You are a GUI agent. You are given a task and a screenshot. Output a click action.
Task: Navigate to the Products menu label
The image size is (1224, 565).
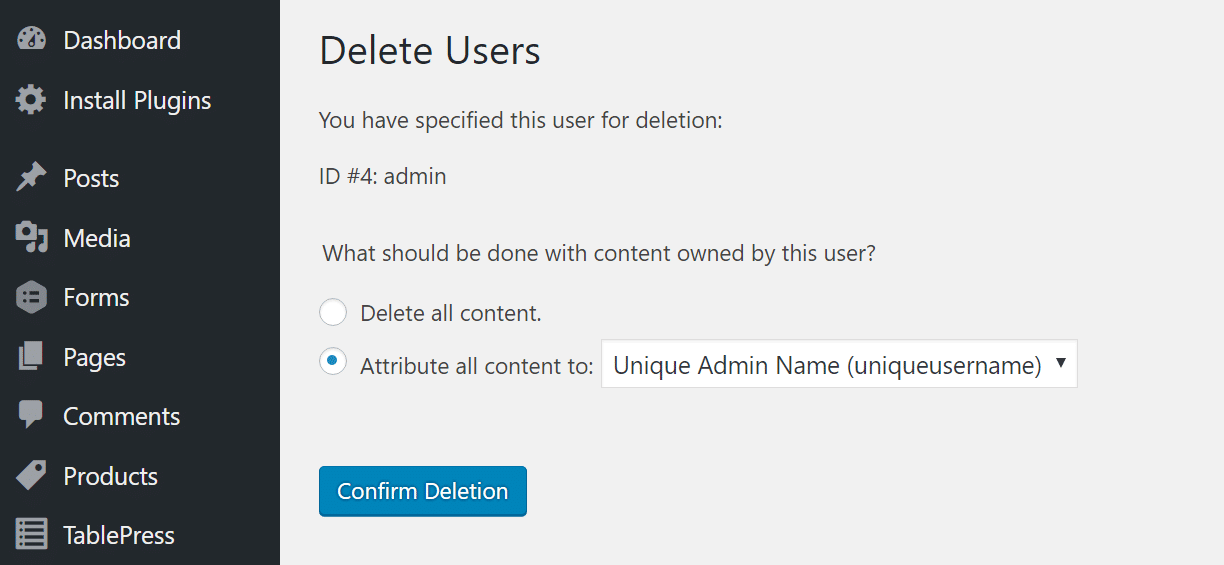[110, 476]
